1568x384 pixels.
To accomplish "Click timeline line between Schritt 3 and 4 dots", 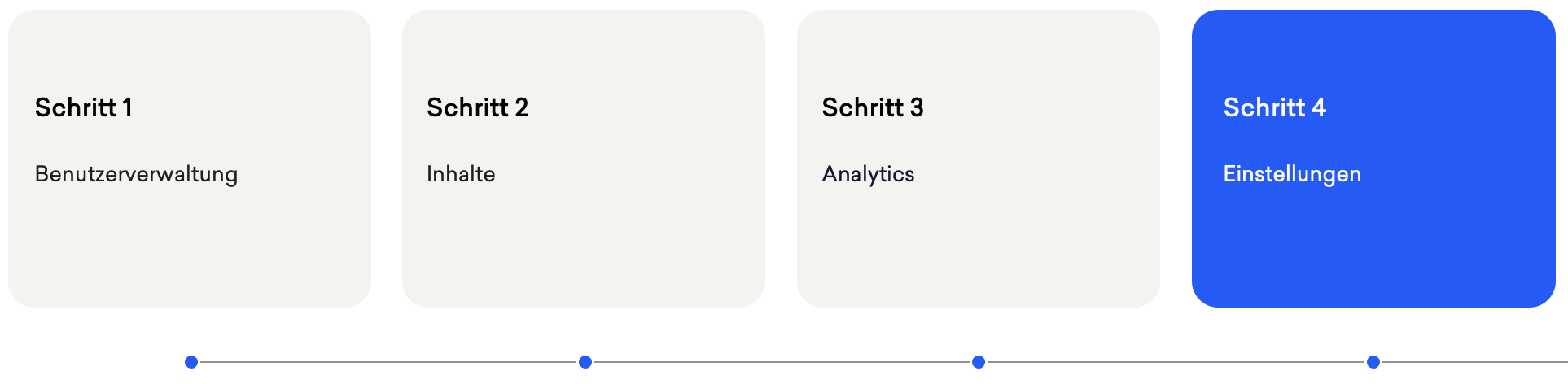I will [x=1176, y=362].
